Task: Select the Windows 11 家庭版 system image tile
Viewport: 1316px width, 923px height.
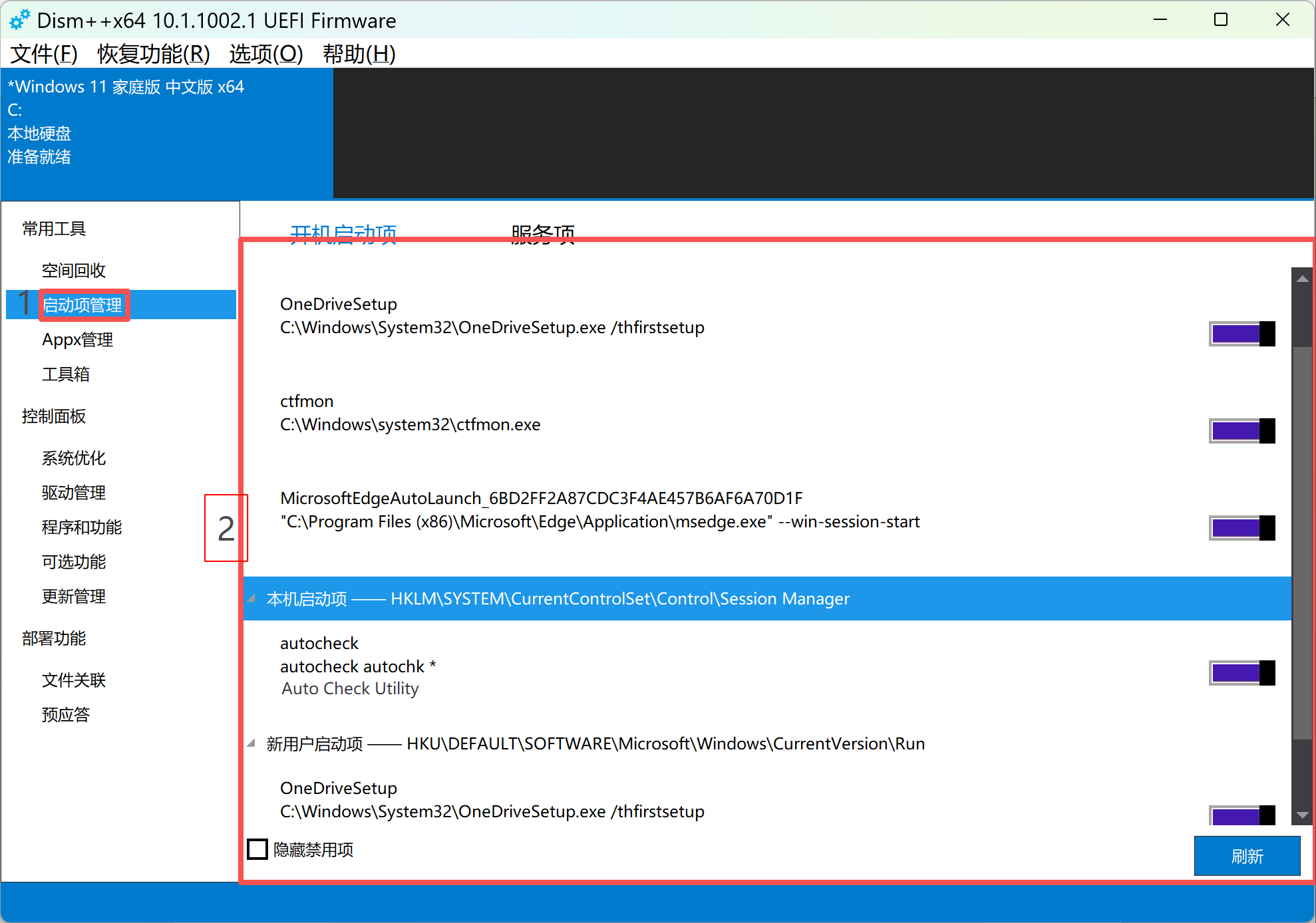Action: (x=167, y=133)
